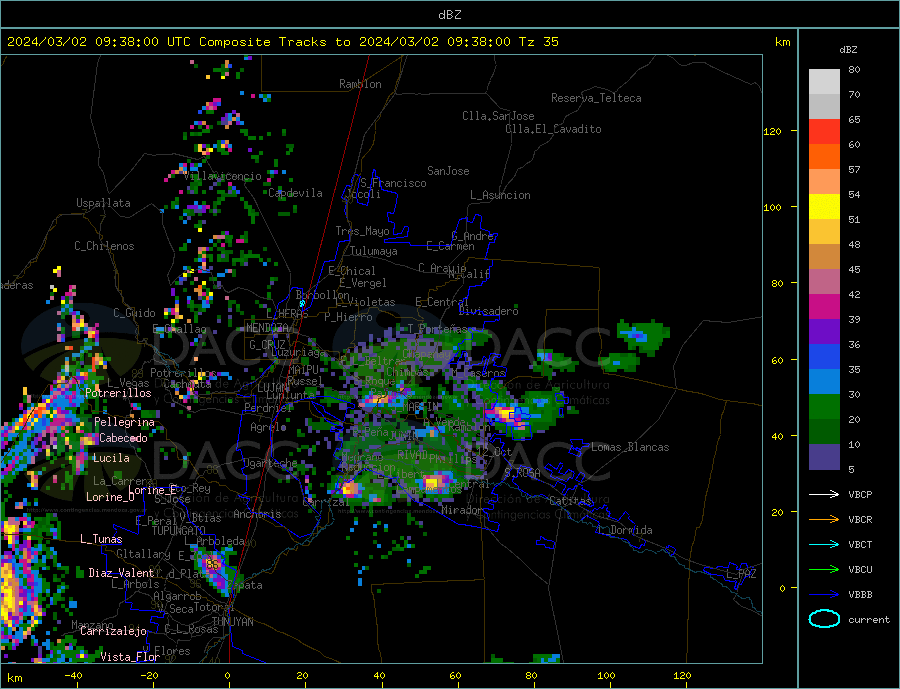Click the TUPUNGATO place label

[x=179, y=531]
